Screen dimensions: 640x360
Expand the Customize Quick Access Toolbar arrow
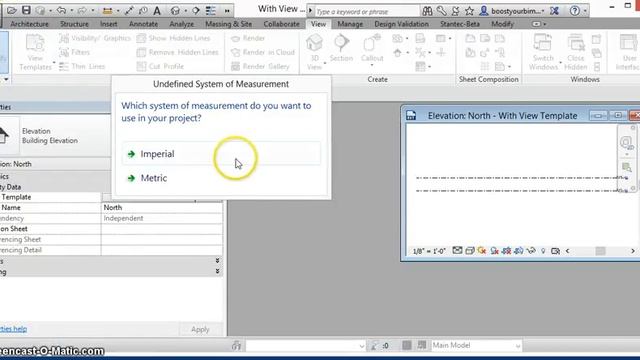(x=227, y=11)
